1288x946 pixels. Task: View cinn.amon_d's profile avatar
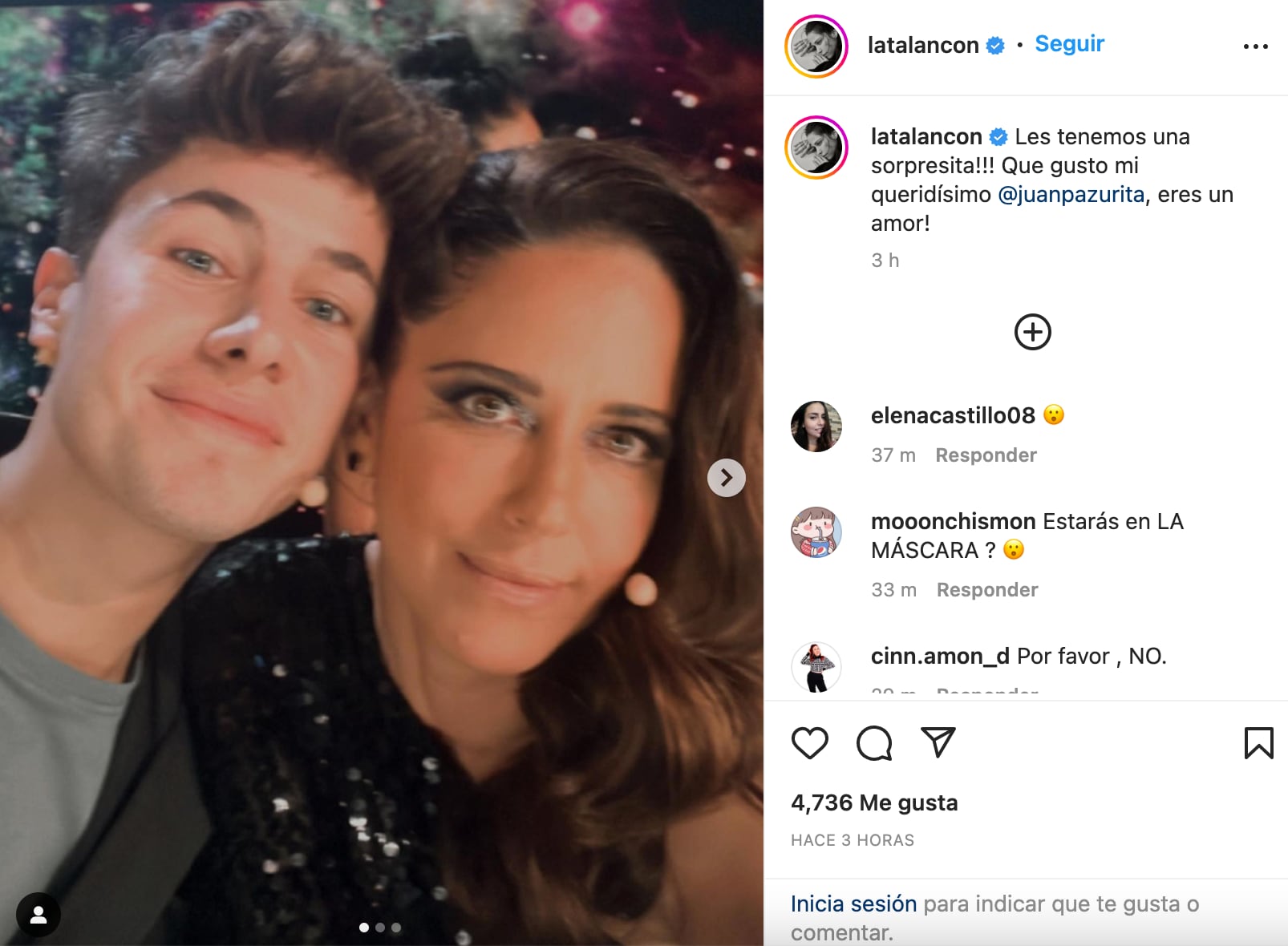point(816,667)
